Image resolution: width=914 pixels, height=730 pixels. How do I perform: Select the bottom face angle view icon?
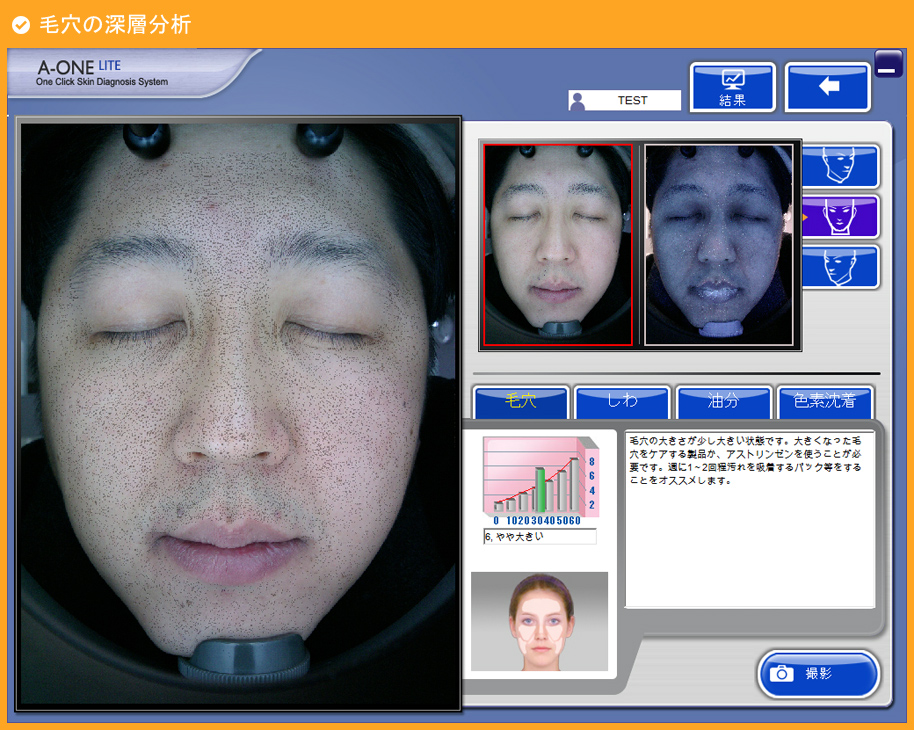point(841,266)
